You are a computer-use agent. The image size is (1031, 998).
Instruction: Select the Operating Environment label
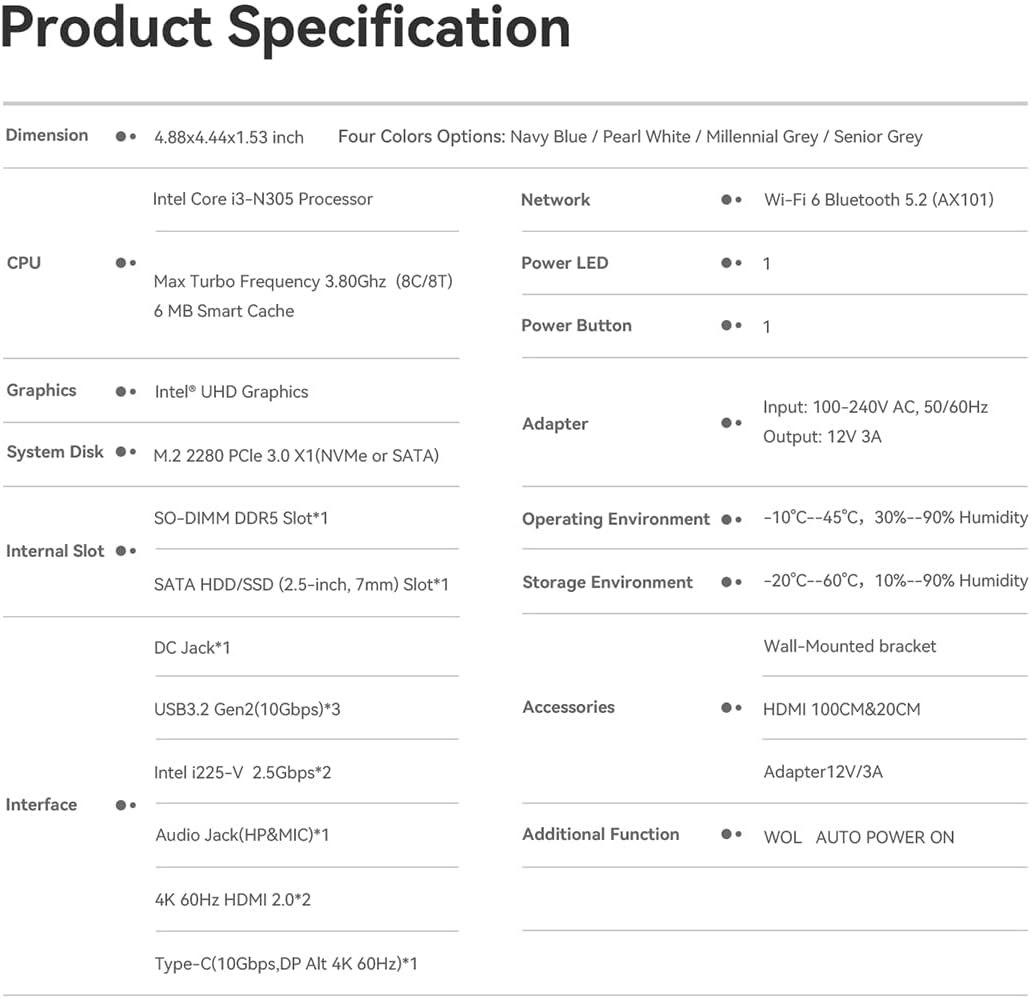[x=616, y=519]
